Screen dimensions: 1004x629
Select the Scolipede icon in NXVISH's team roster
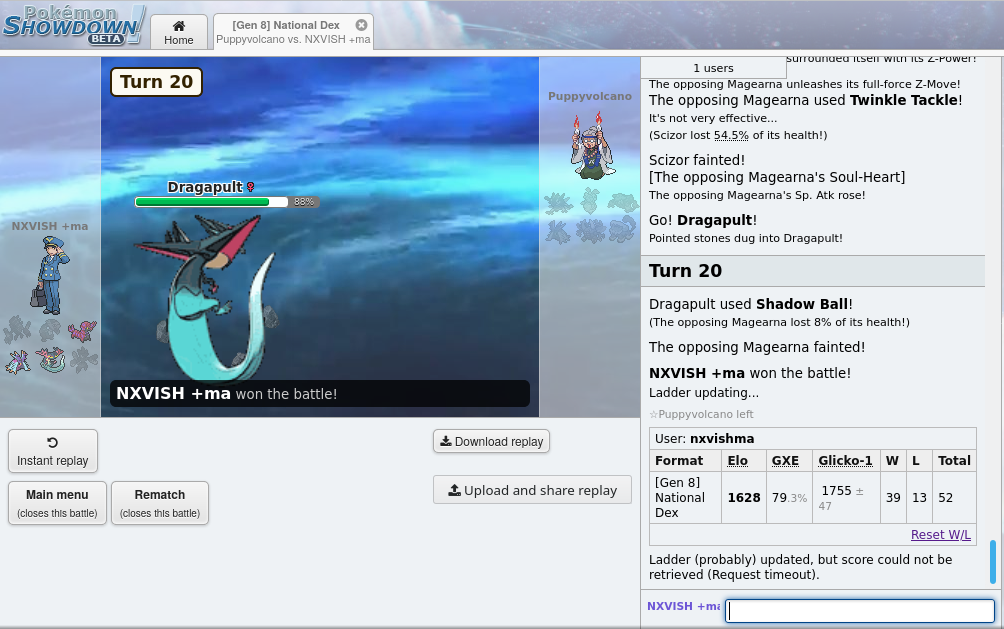click(82, 330)
